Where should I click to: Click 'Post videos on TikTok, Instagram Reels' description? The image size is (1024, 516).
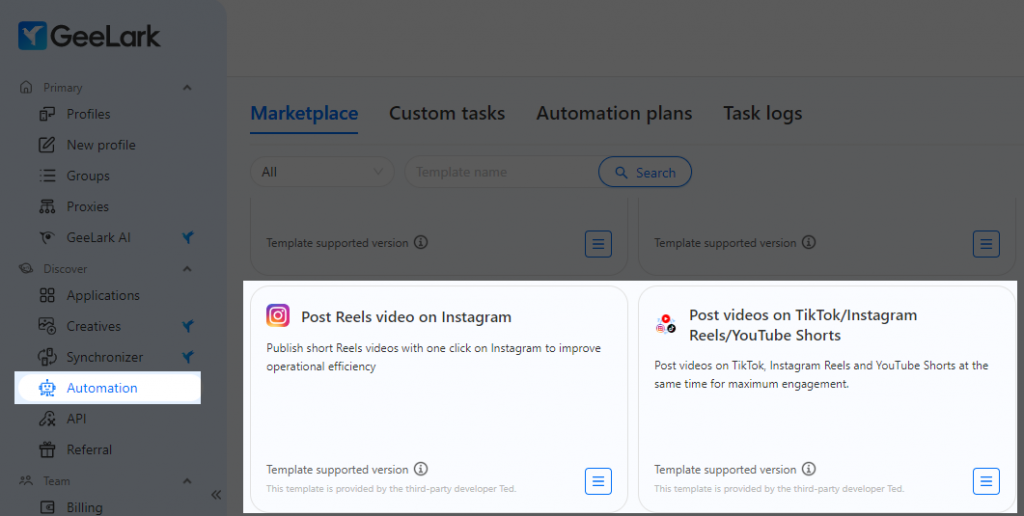(822, 375)
